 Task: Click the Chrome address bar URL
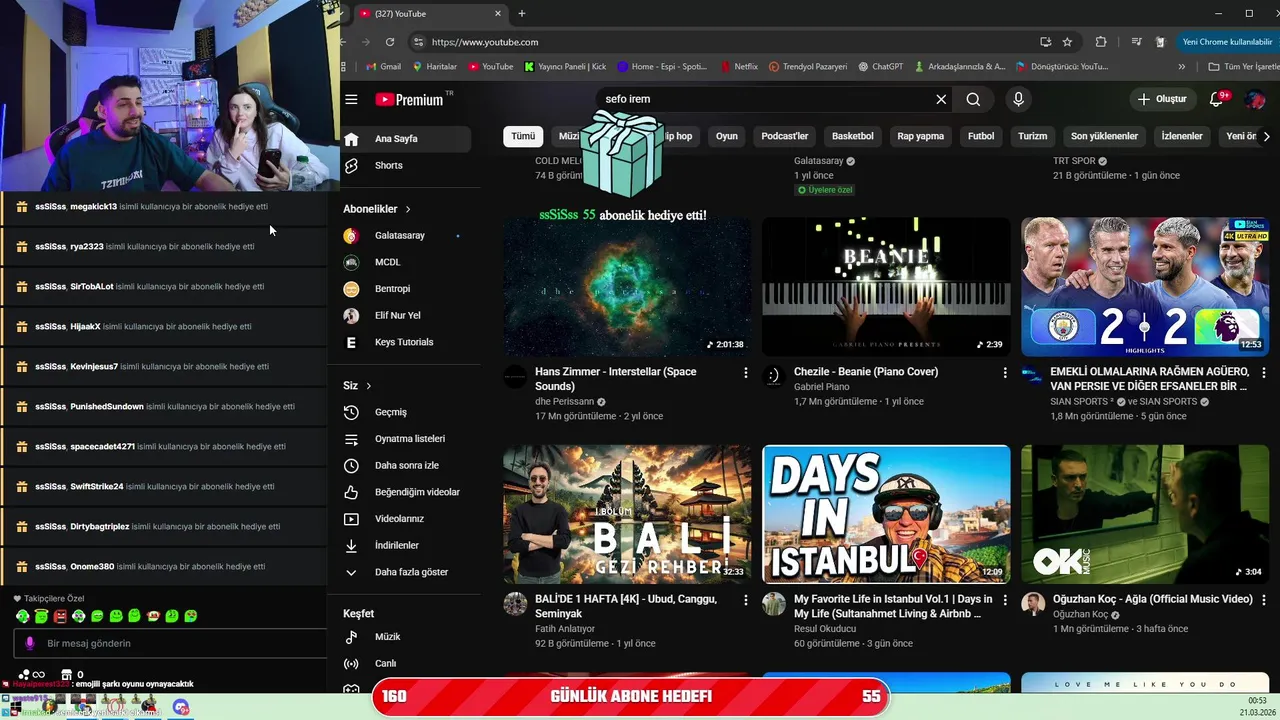(485, 42)
